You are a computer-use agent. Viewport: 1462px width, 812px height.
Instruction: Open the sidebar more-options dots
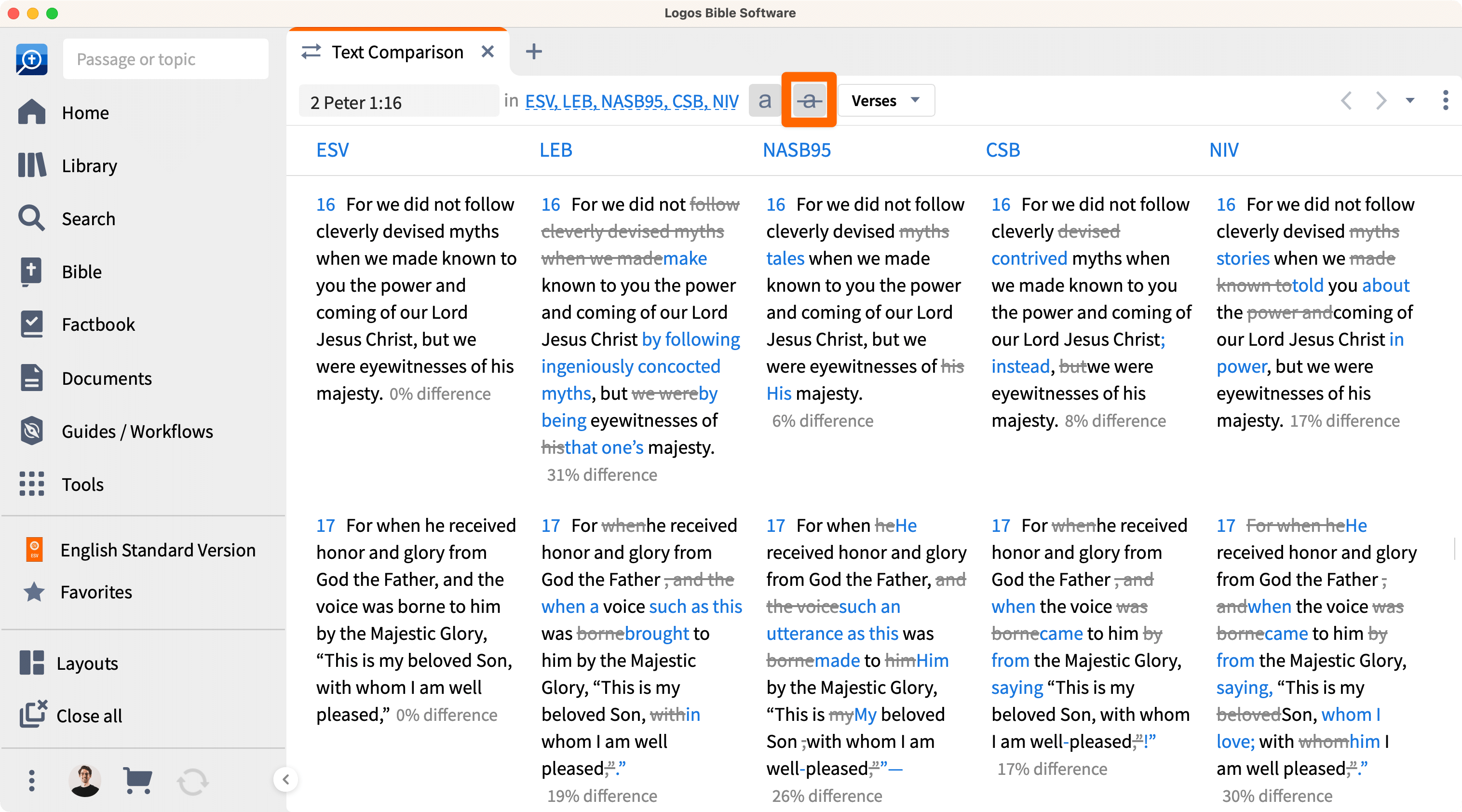pos(32,781)
